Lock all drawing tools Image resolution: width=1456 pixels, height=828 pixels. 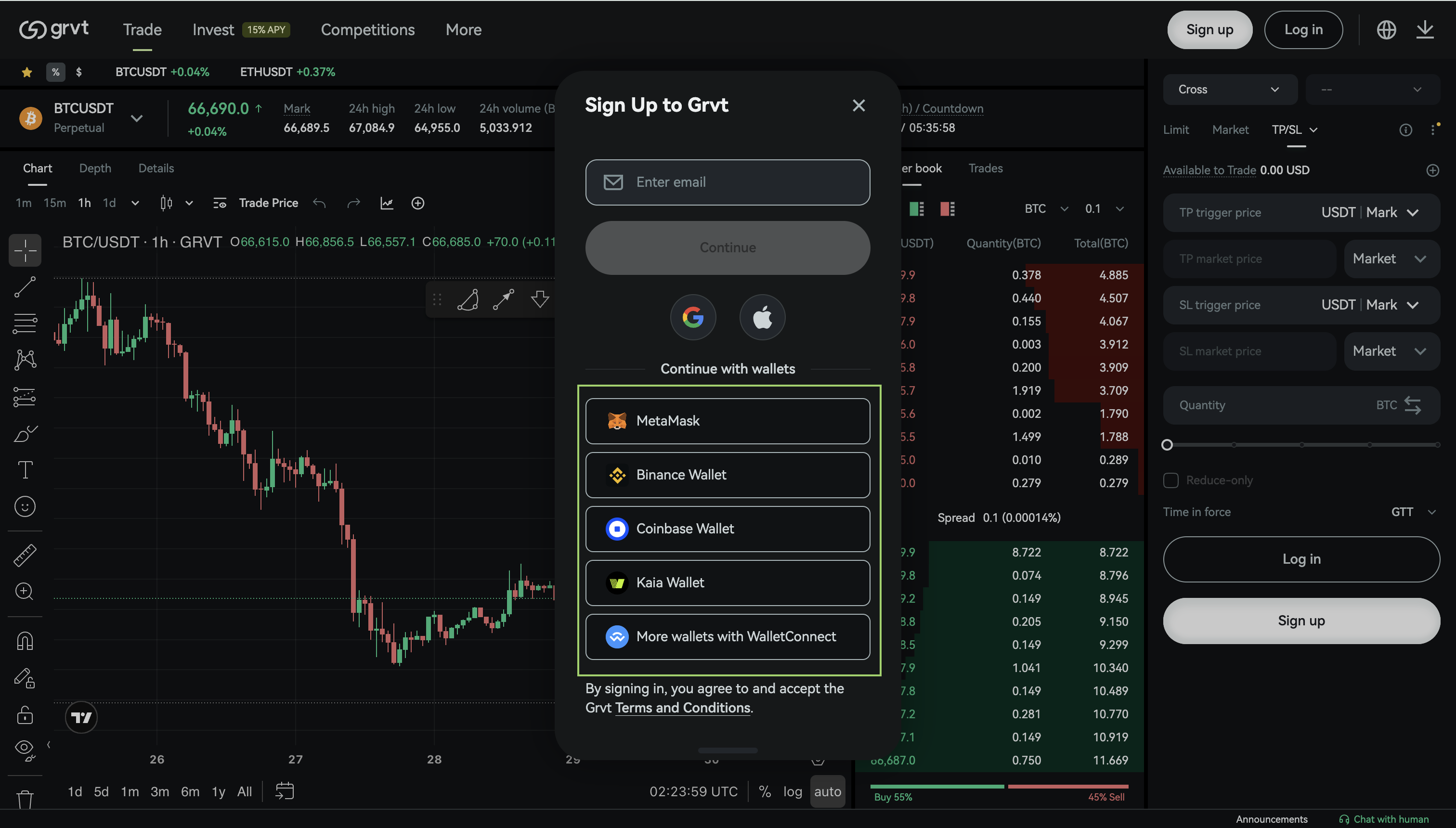tap(25, 715)
